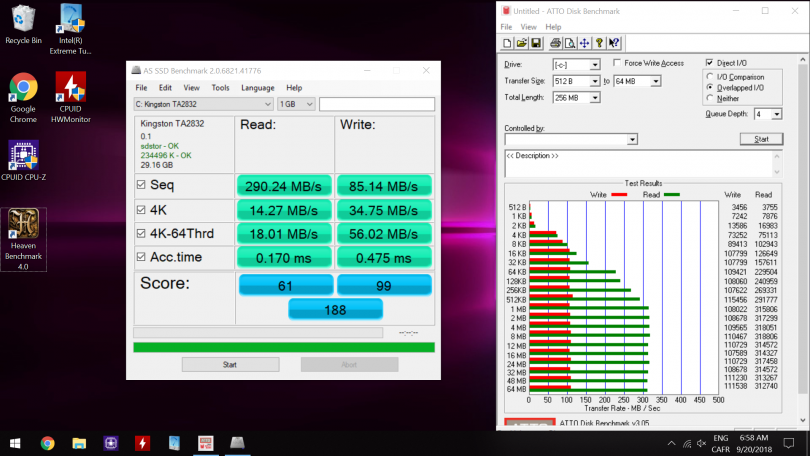
Task: Click the Open folder icon in ATTO toolbar
Action: coord(522,43)
